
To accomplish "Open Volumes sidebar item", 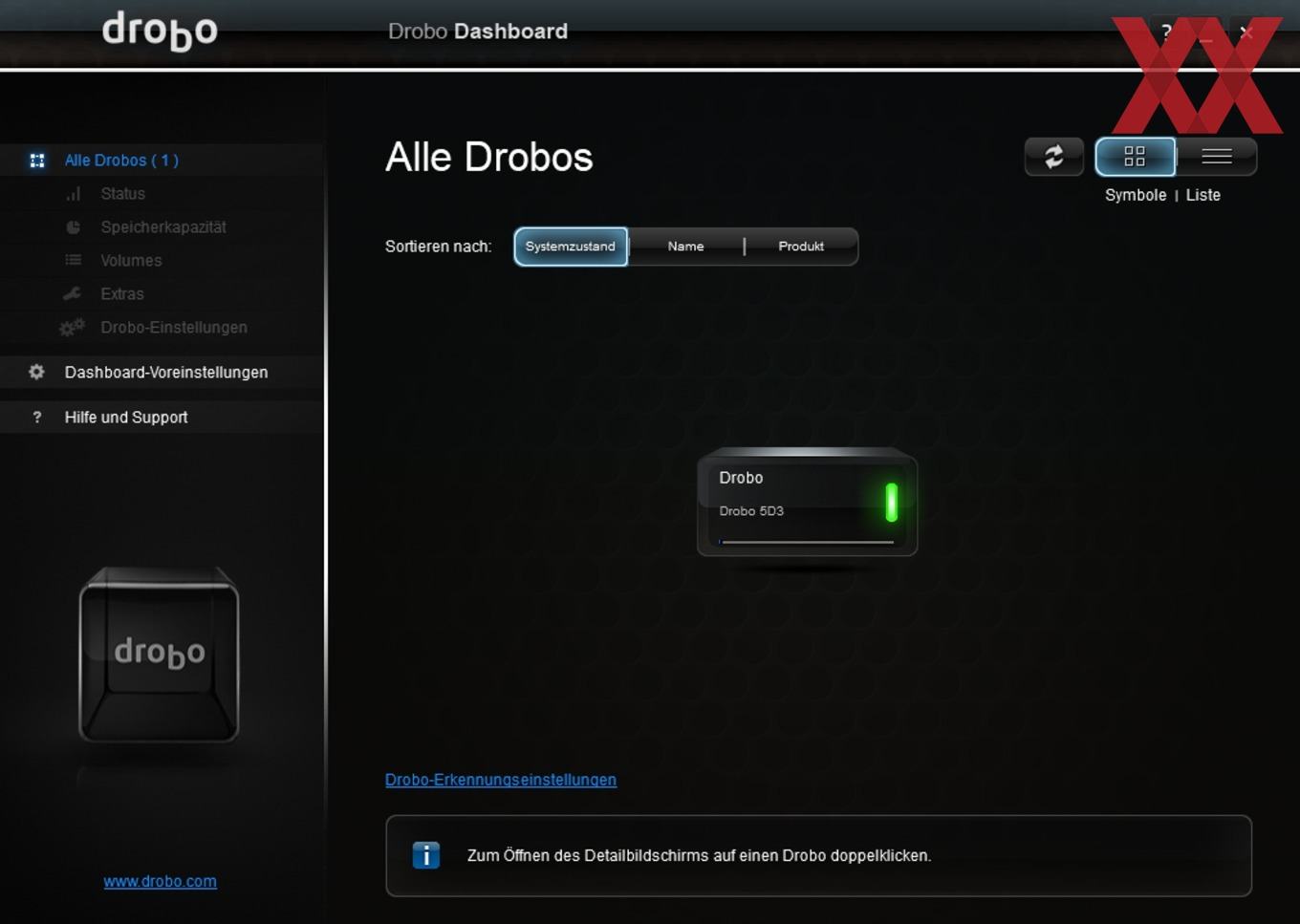I will click(x=131, y=261).
